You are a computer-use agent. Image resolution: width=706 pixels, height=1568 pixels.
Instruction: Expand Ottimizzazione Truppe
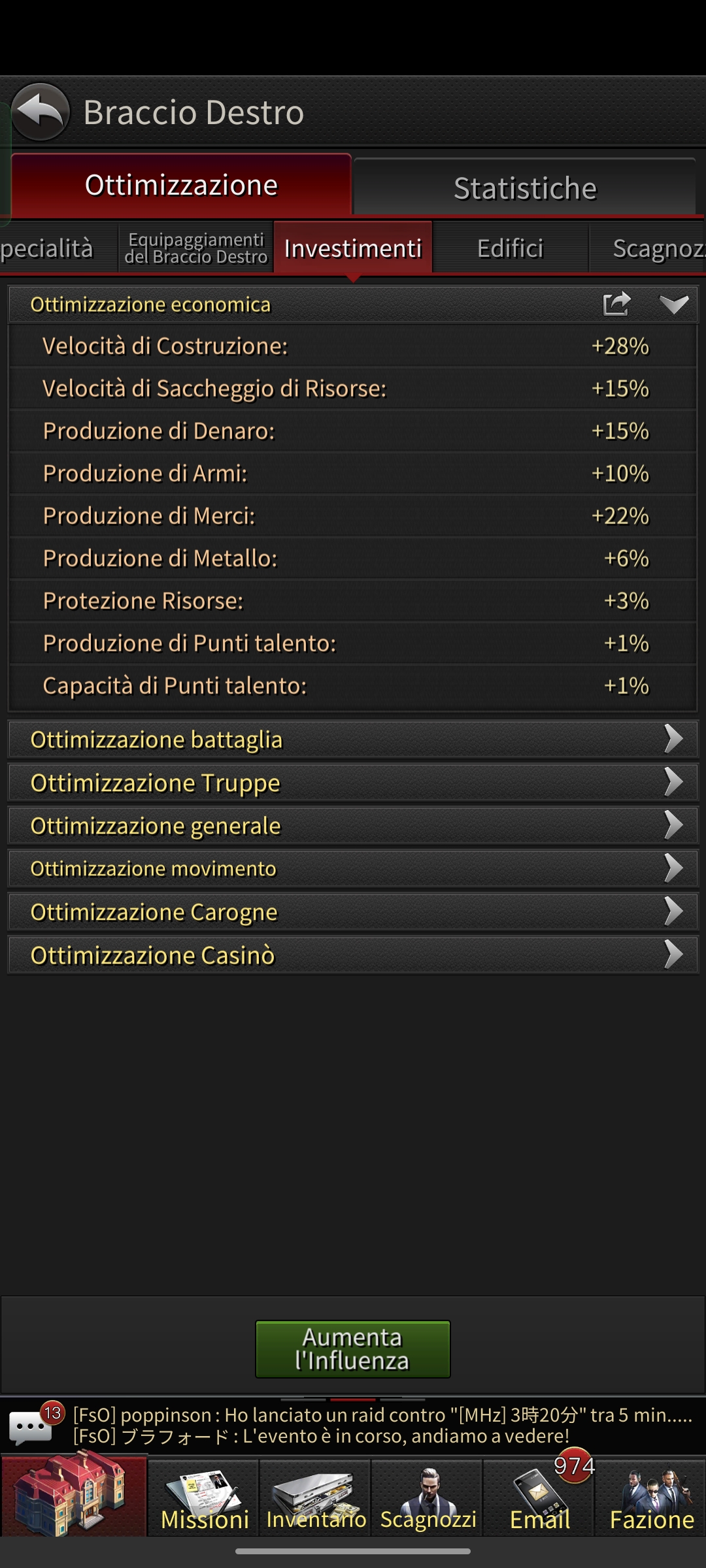point(353,783)
